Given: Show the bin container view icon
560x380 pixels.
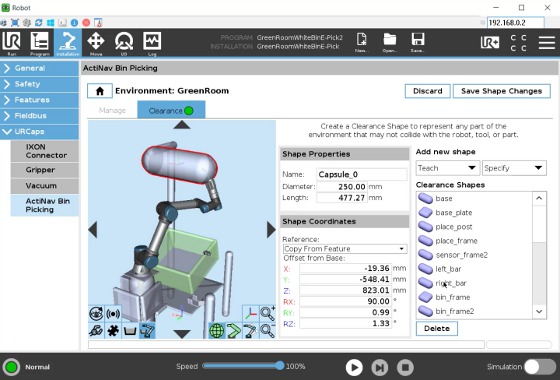Looking at the screenshot, I should (x=130, y=331).
